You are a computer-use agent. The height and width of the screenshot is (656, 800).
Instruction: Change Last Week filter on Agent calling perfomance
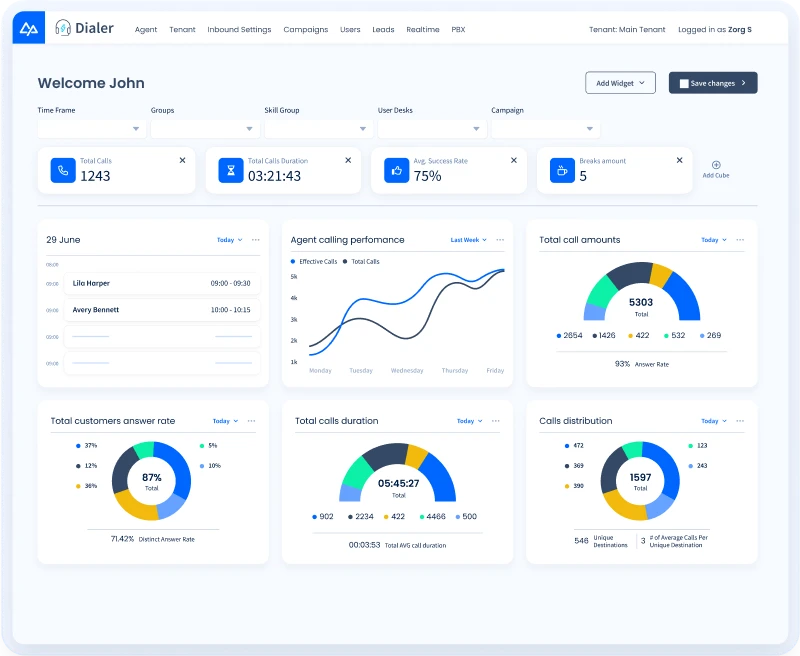pos(467,240)
